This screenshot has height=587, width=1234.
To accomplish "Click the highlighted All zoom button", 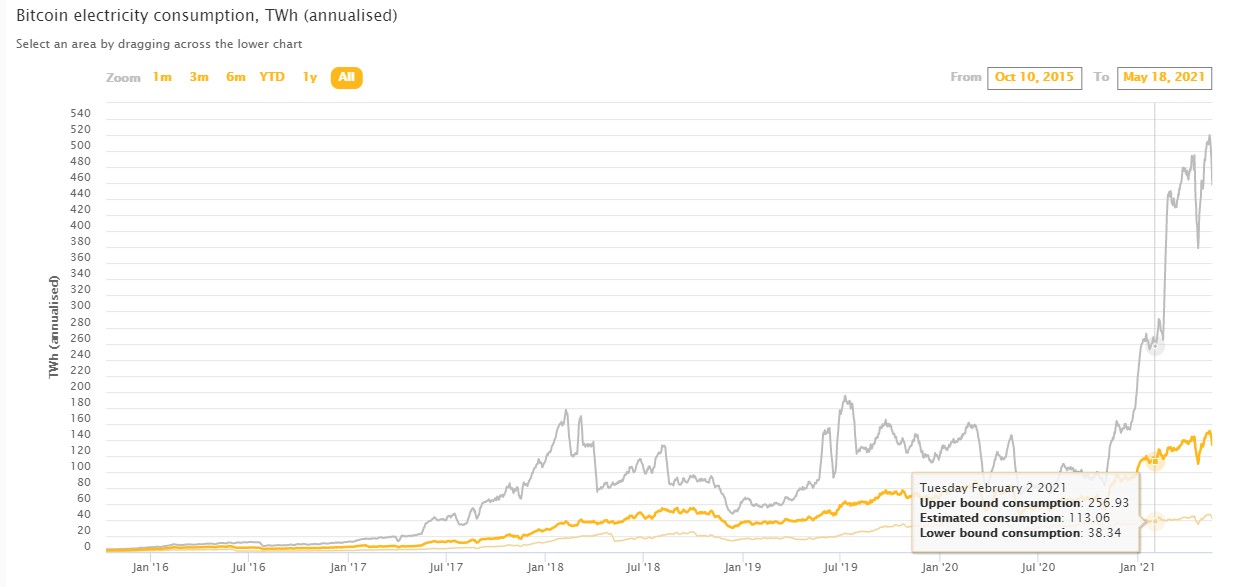I will point(347,77).
